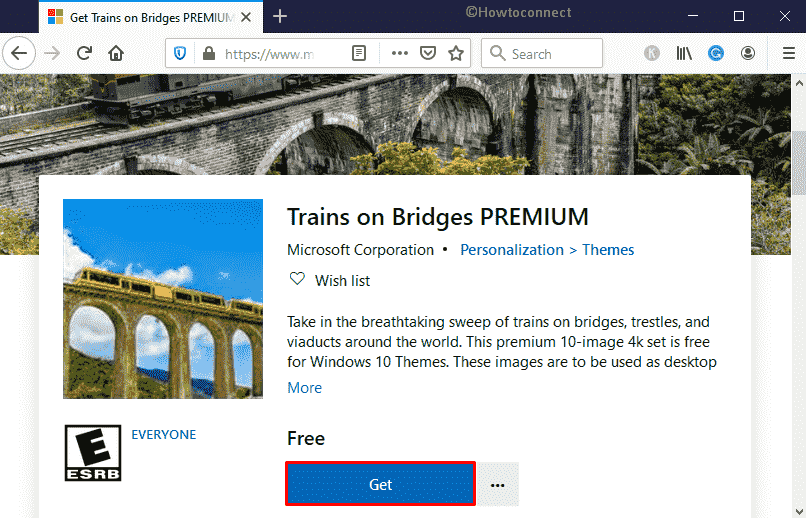Toggle Reader View for the page
The height and width of the screenshot is (518, 806).
coord(359,54)
